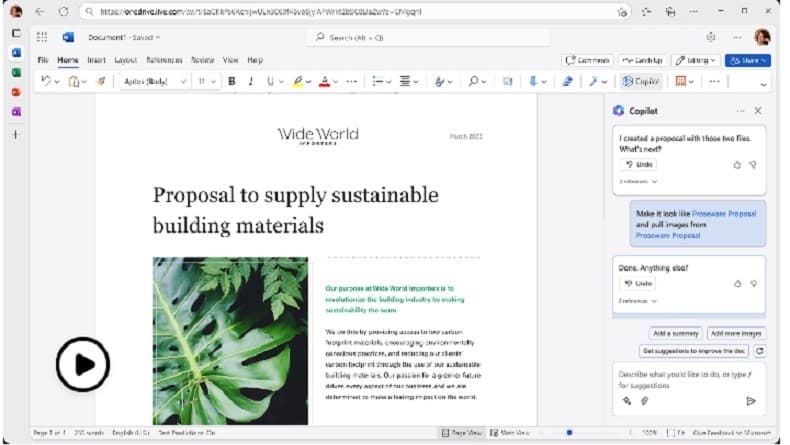Switch to Page View in status bar

tap(464, 432)
